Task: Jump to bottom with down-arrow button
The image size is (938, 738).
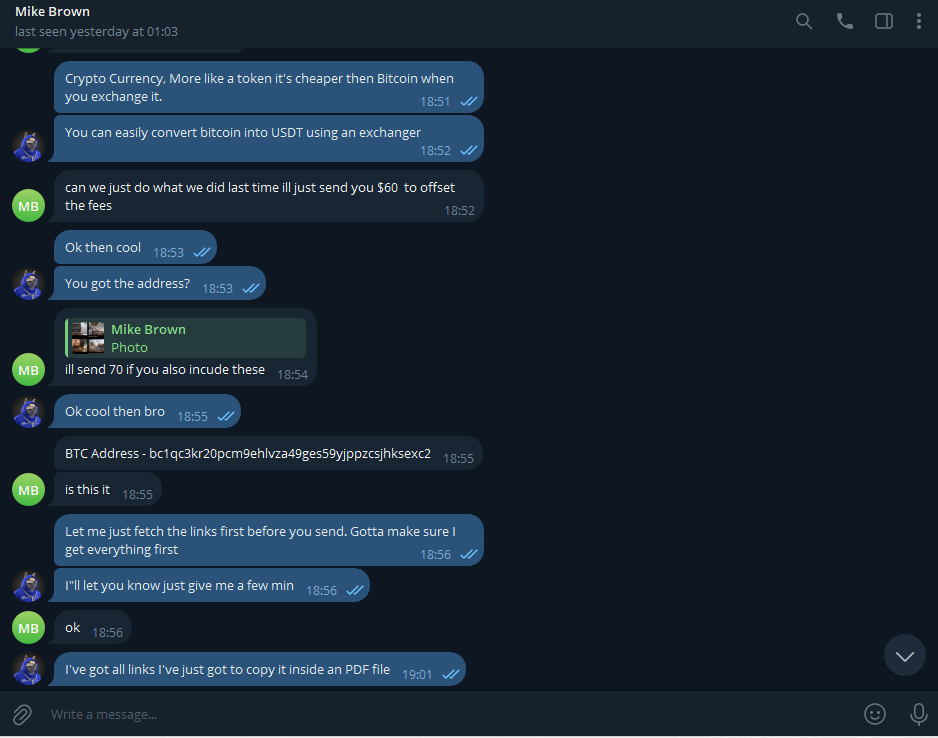Action: point(904,655)
